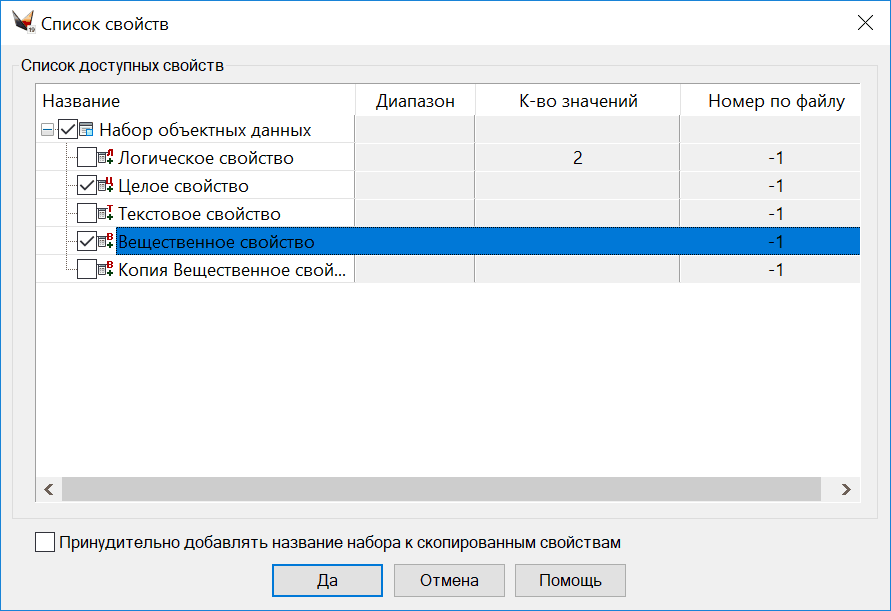Enable forced set name adding checkbox
The image size is (891, 611).
coord(45,543)
